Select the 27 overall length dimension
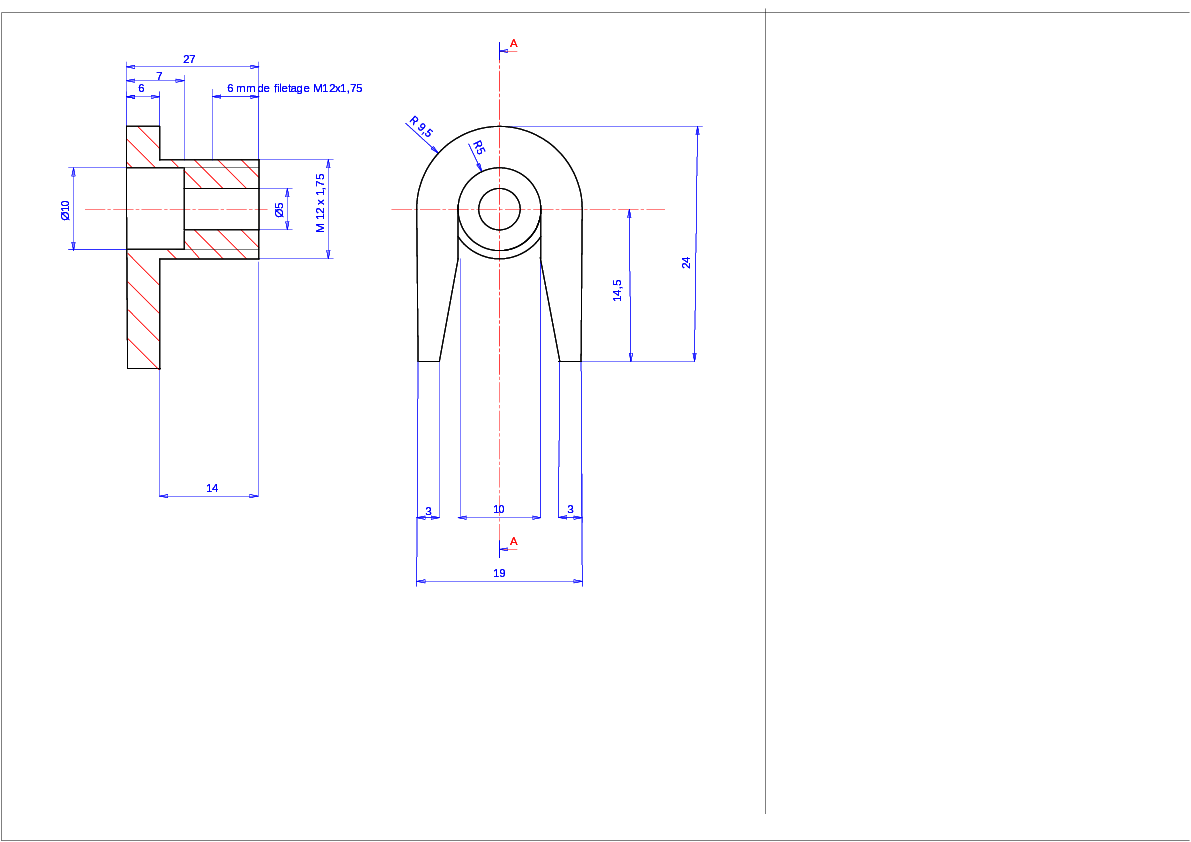This screenshot has height=842, width=1191. (x=189, y=59)
